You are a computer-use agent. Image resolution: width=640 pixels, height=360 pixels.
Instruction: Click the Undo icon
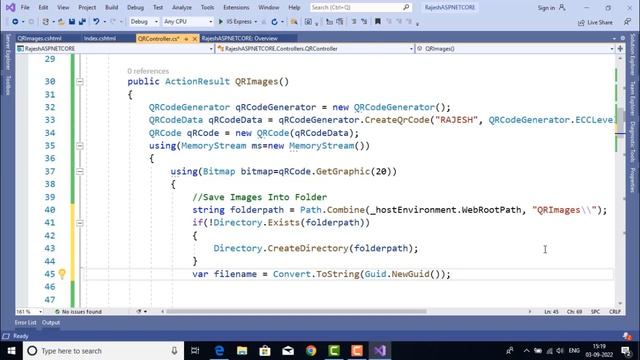click(x=96, y=22)
